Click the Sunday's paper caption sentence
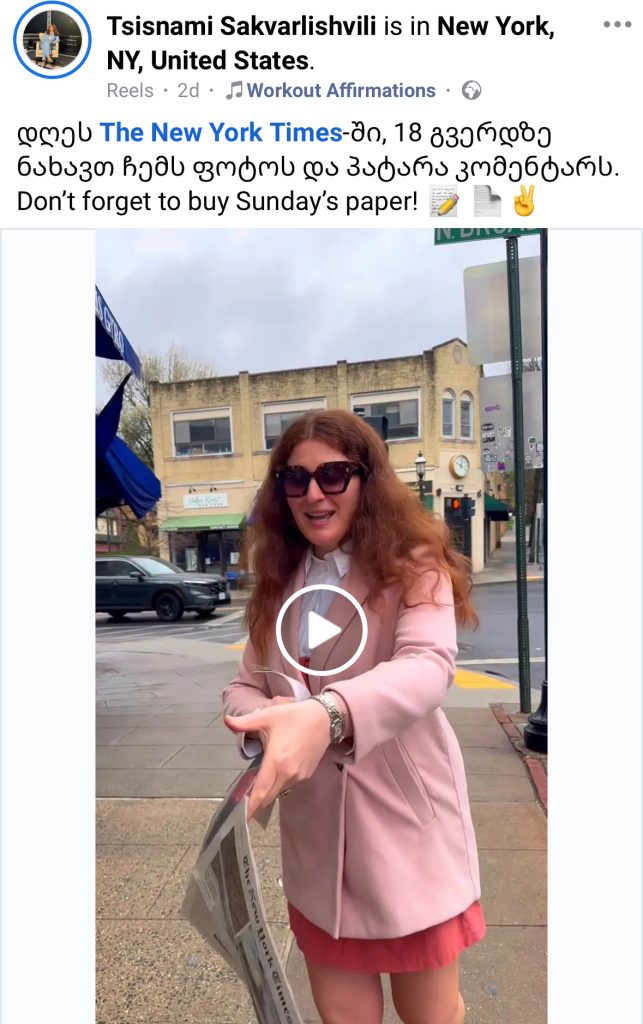 [217, 201]
